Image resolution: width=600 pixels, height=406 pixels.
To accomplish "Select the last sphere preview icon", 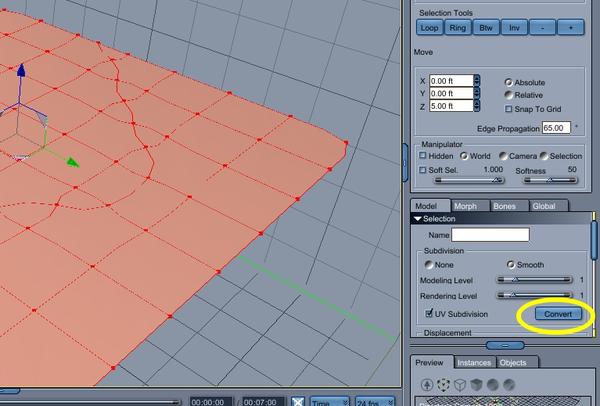I will pos(509,385).
